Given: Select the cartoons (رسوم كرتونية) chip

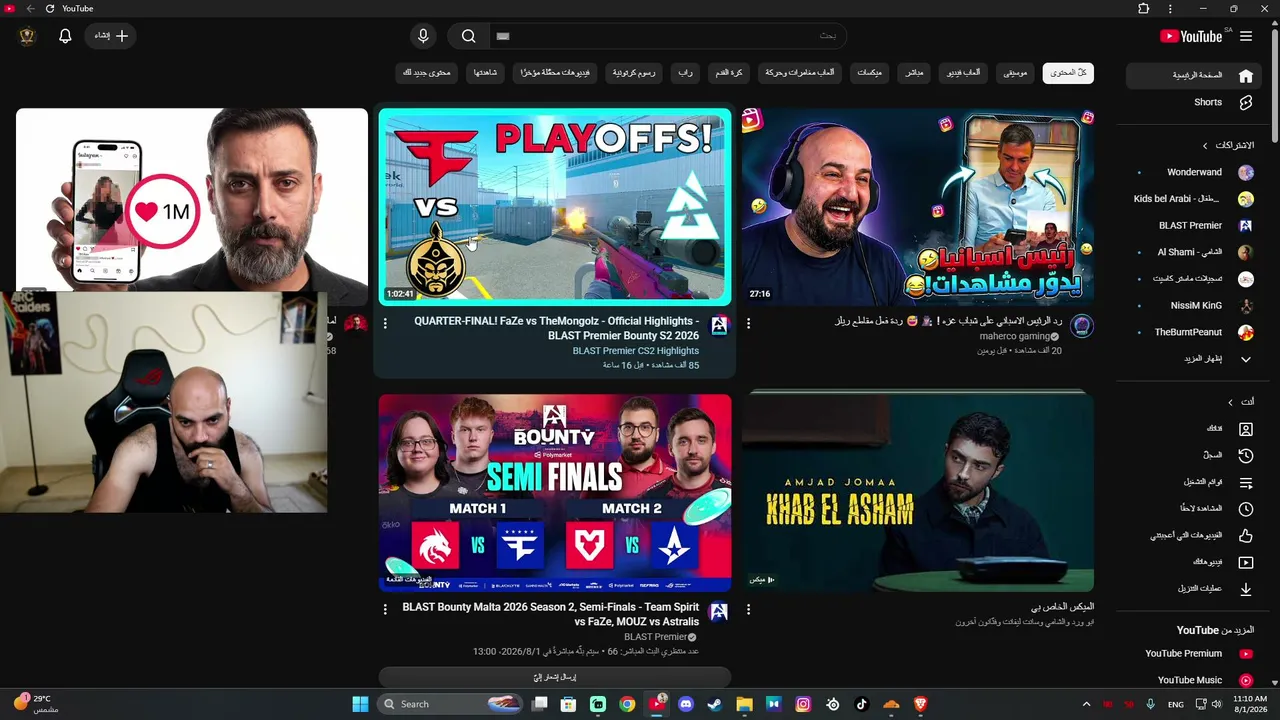Looking at the screenshot, I should click(x=634, y=73).
